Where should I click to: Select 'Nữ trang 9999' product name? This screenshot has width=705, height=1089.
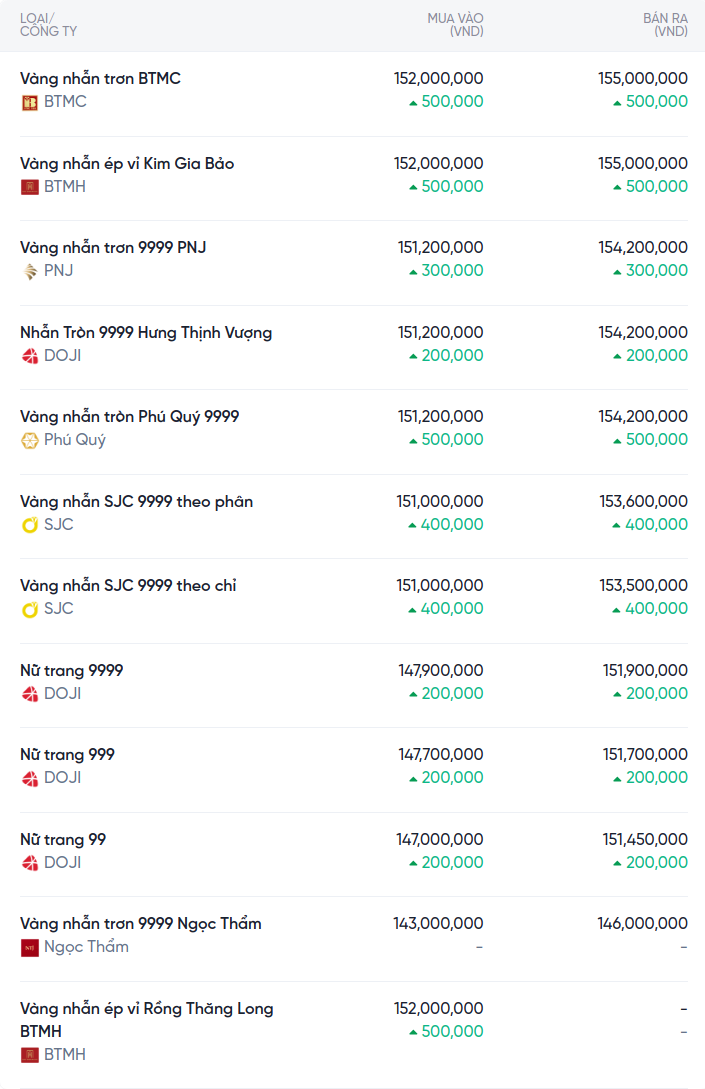pos(72,670)
